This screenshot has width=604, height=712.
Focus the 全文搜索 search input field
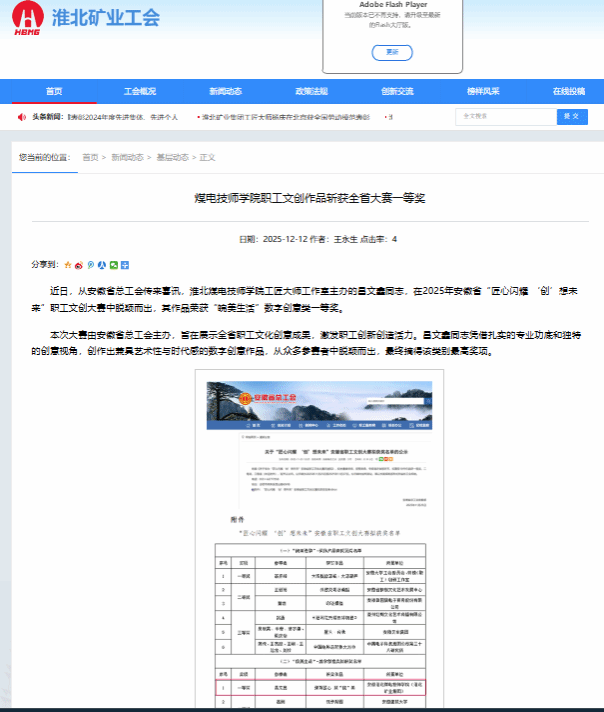(x=505, y=117)
